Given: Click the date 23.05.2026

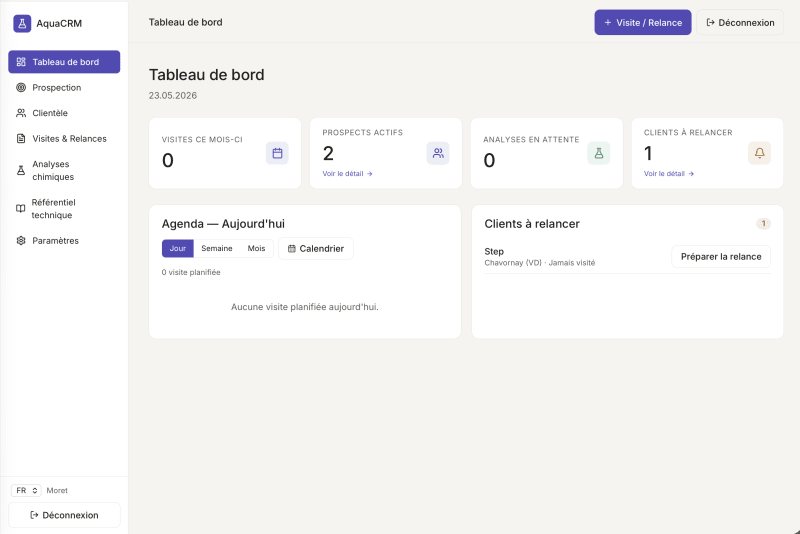Looking at the screenshot, I should coord(173,95).
